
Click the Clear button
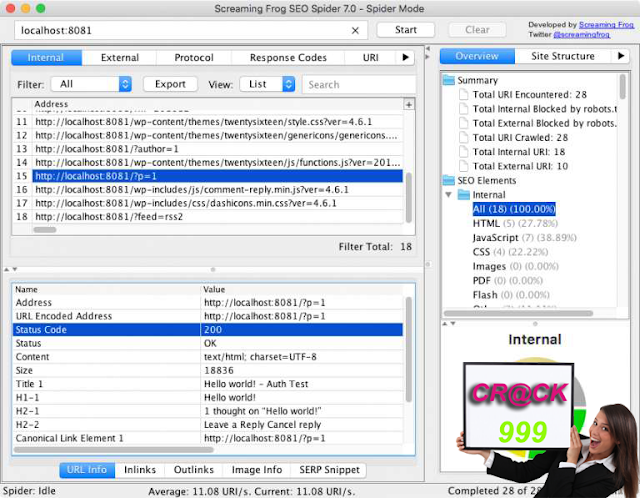pyautogui.click(x=477, y=30)
